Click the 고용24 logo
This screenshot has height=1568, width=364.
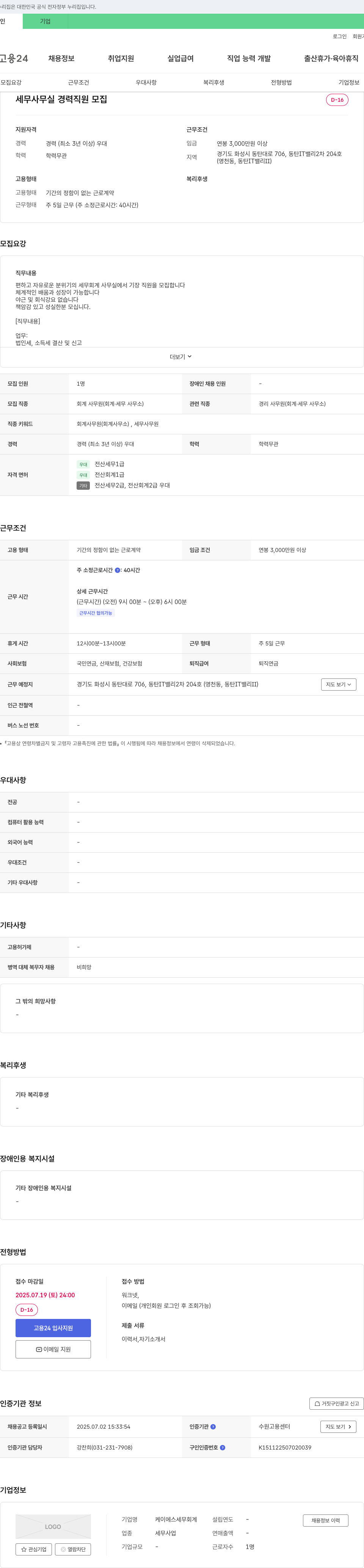14,58
